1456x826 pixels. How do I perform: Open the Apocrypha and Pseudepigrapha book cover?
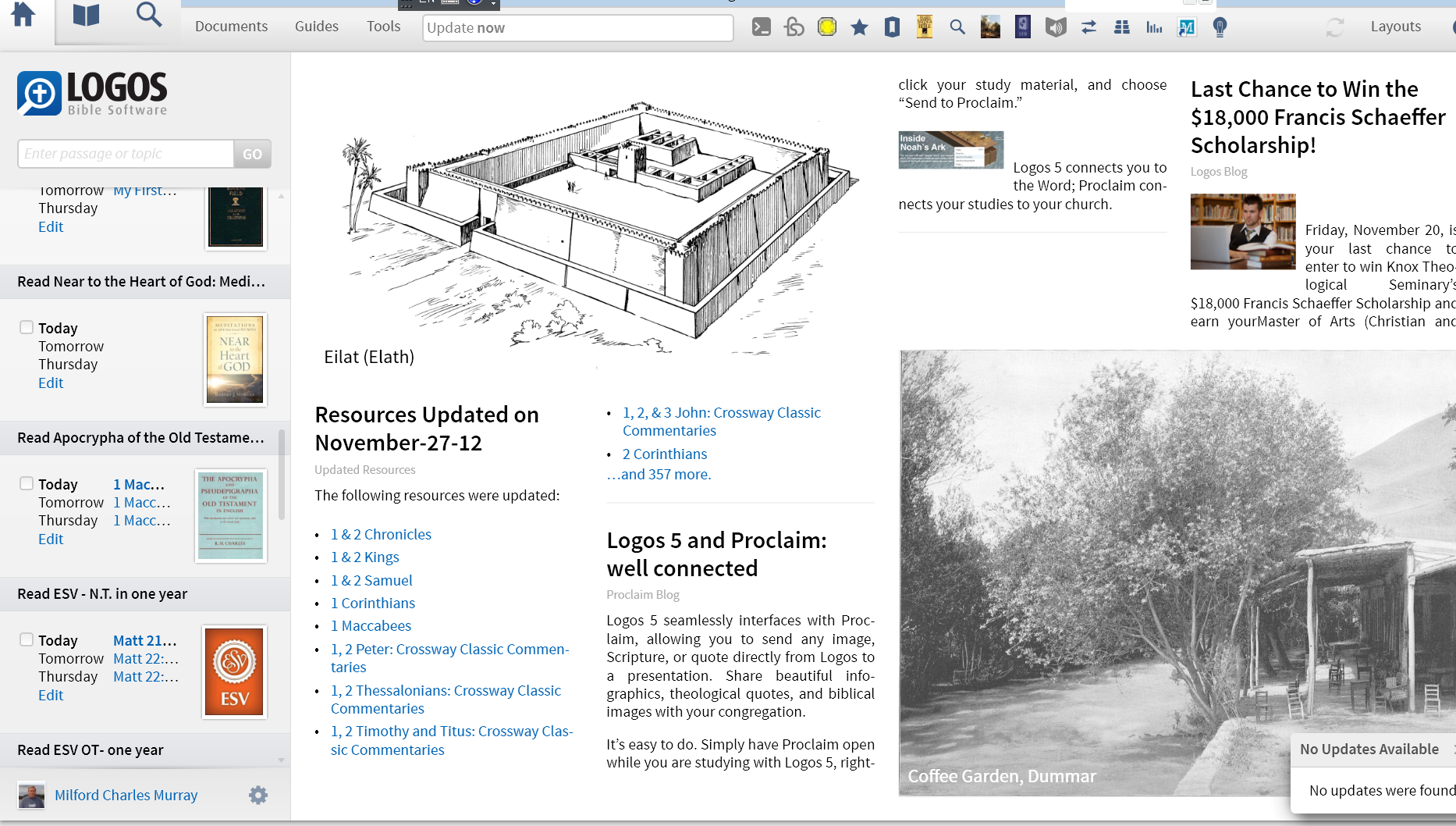(231, 516)
